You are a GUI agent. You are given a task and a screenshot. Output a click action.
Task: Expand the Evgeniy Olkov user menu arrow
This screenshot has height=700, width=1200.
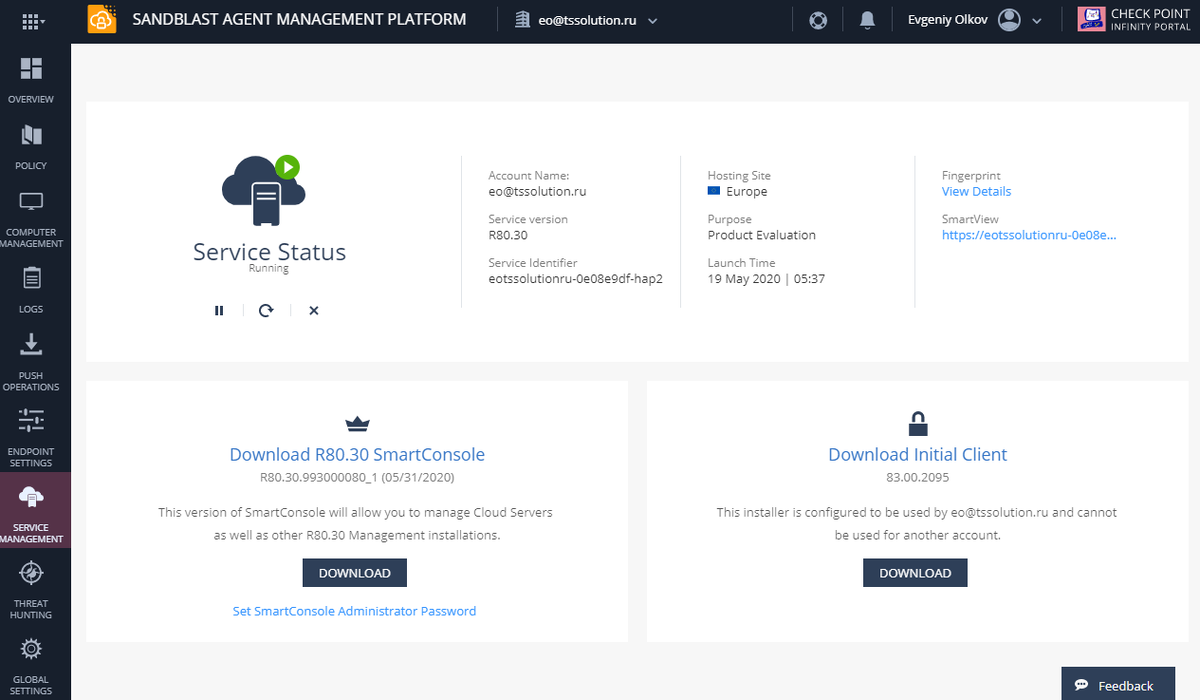1037,21
